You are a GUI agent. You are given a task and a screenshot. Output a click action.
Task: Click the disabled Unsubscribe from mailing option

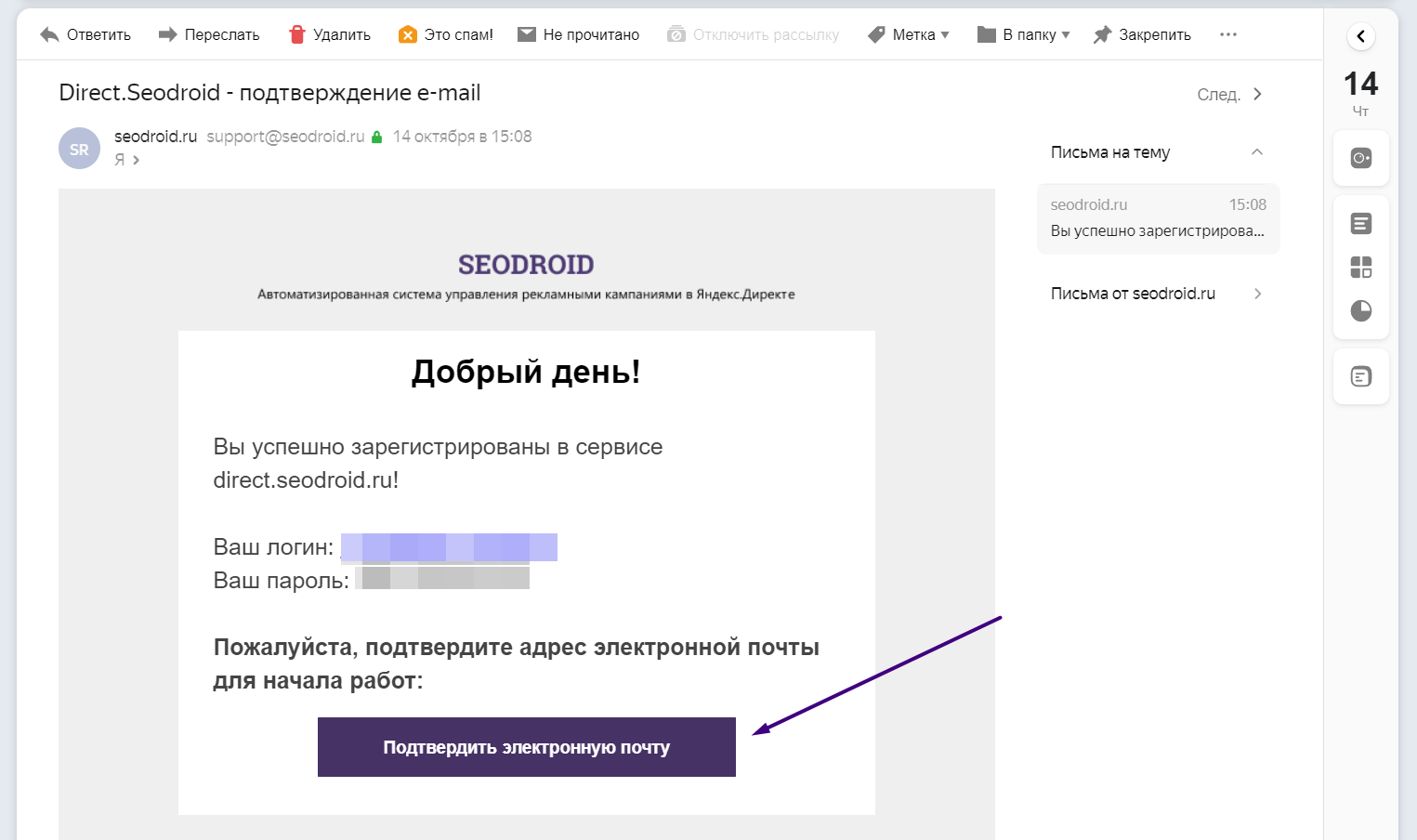coord(753,34)
